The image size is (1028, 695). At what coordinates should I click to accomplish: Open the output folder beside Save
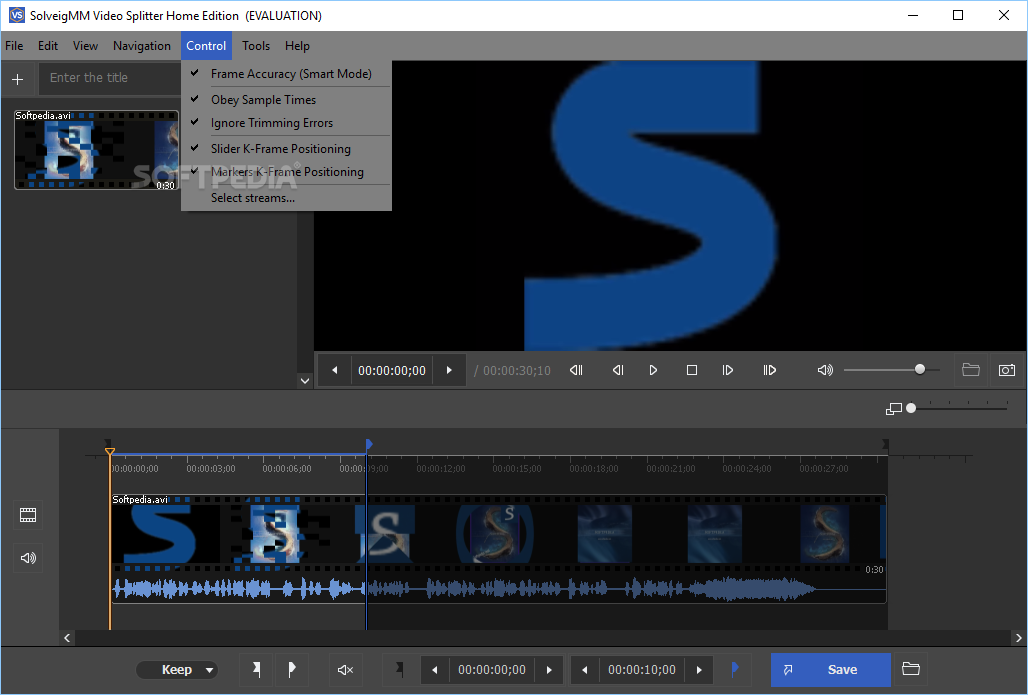coord(911,669)
